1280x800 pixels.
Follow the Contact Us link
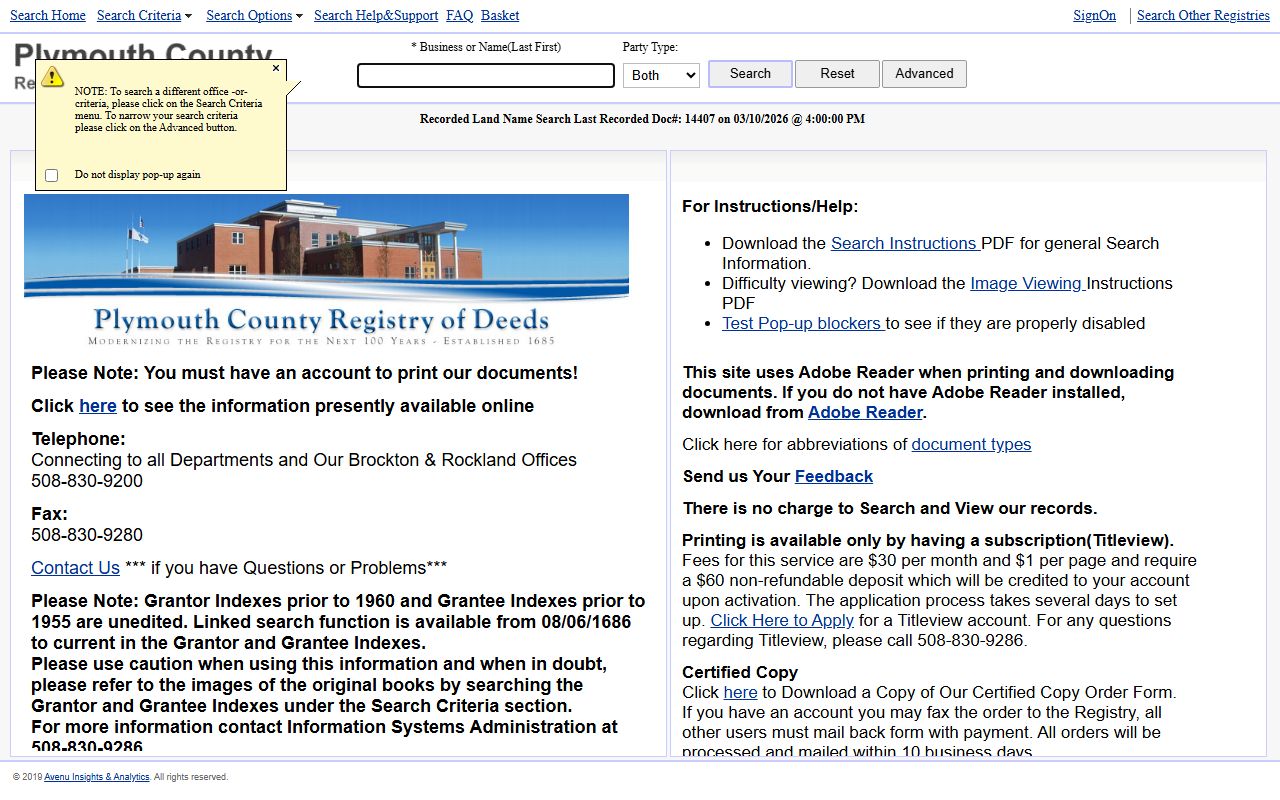click(x=75, y=568)
